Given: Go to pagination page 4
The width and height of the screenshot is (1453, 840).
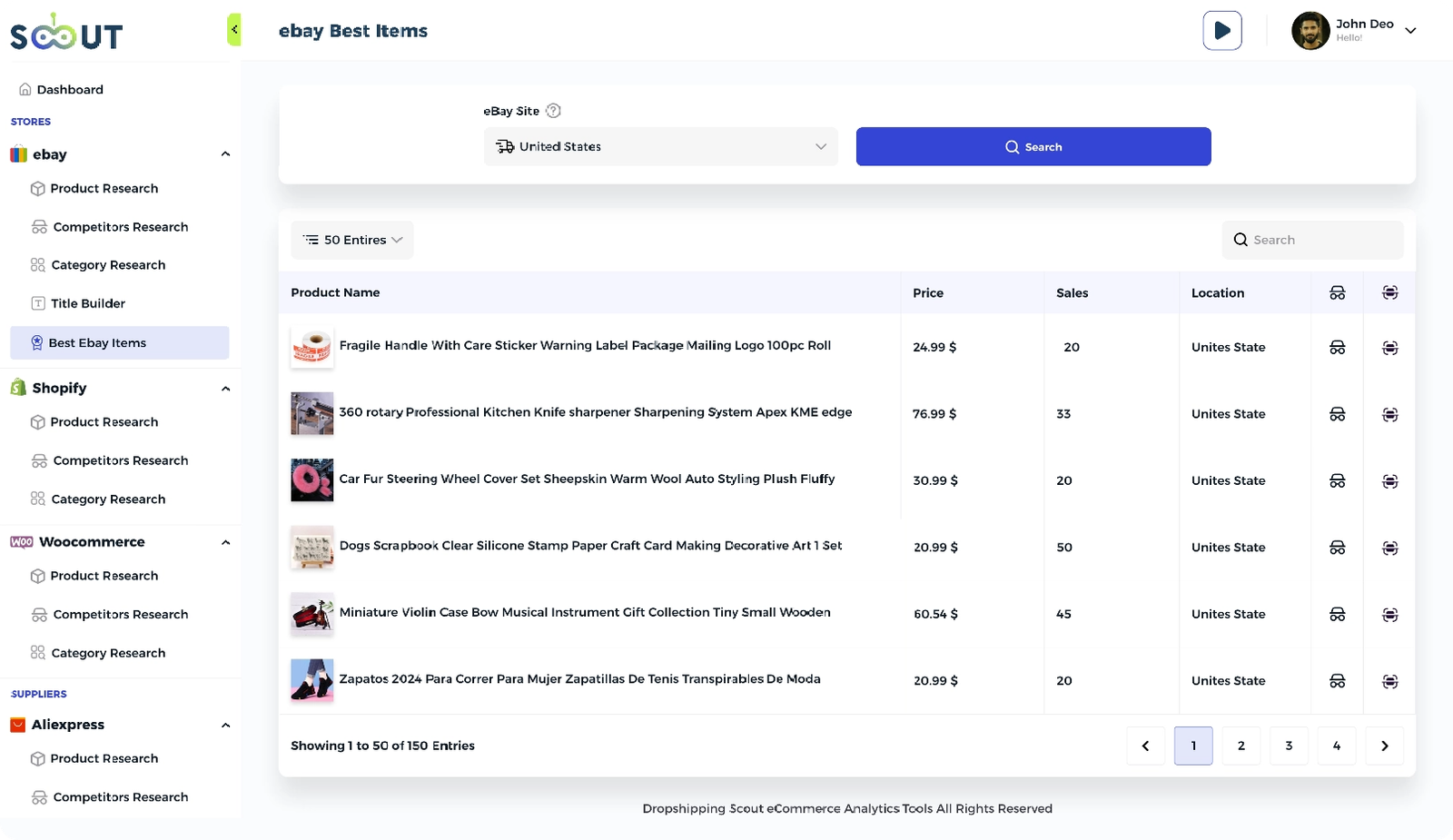Looking at the screenshot, I should coord(1337,746).
